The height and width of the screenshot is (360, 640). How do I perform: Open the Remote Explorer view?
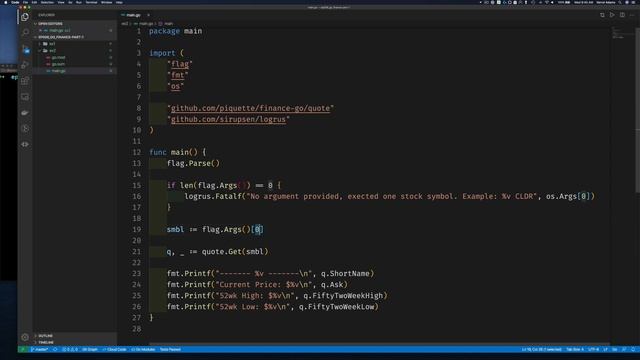tap(25, 97)
